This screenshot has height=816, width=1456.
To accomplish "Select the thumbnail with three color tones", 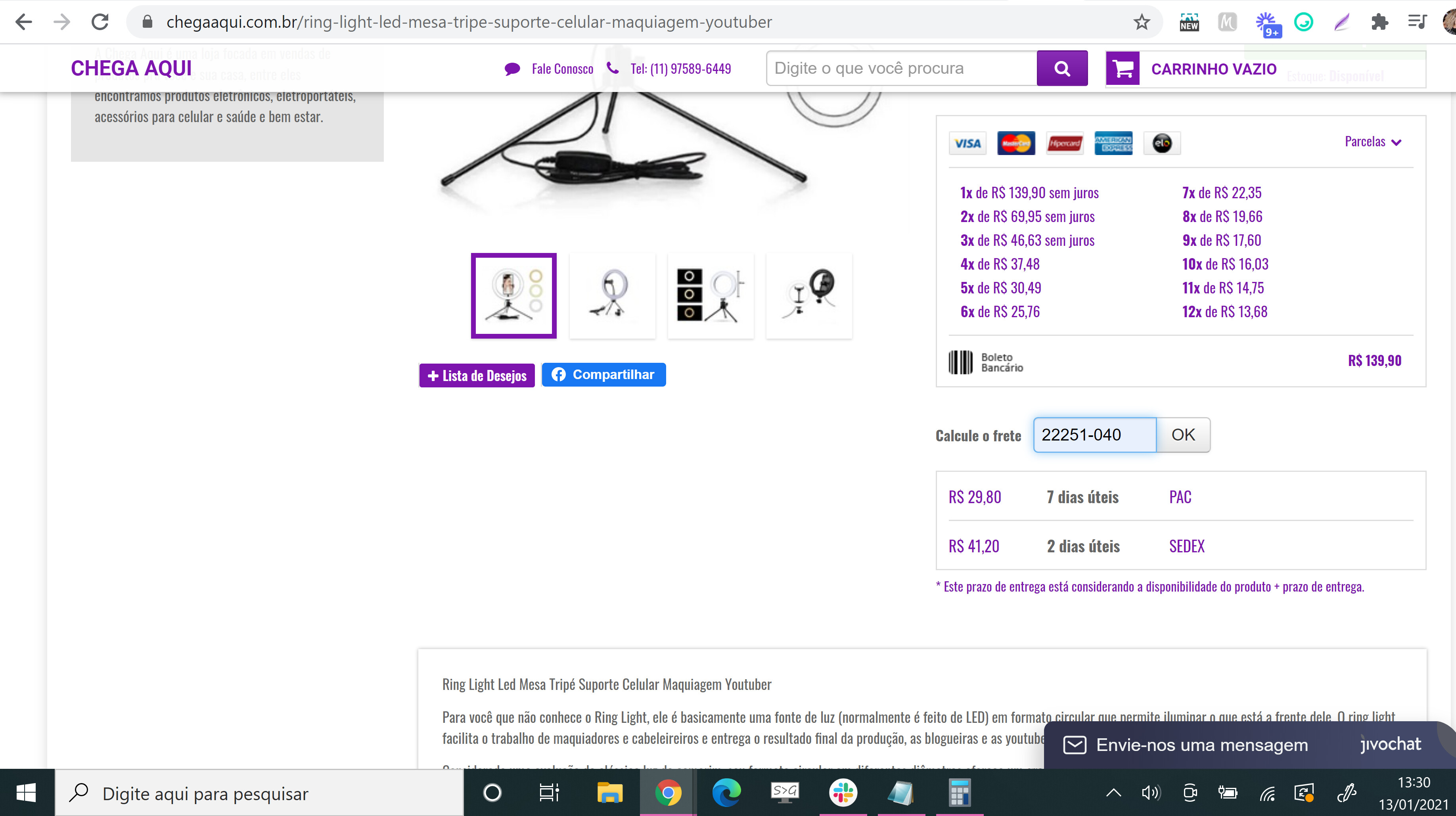I will pyautogui.click(x=711, y=295).
